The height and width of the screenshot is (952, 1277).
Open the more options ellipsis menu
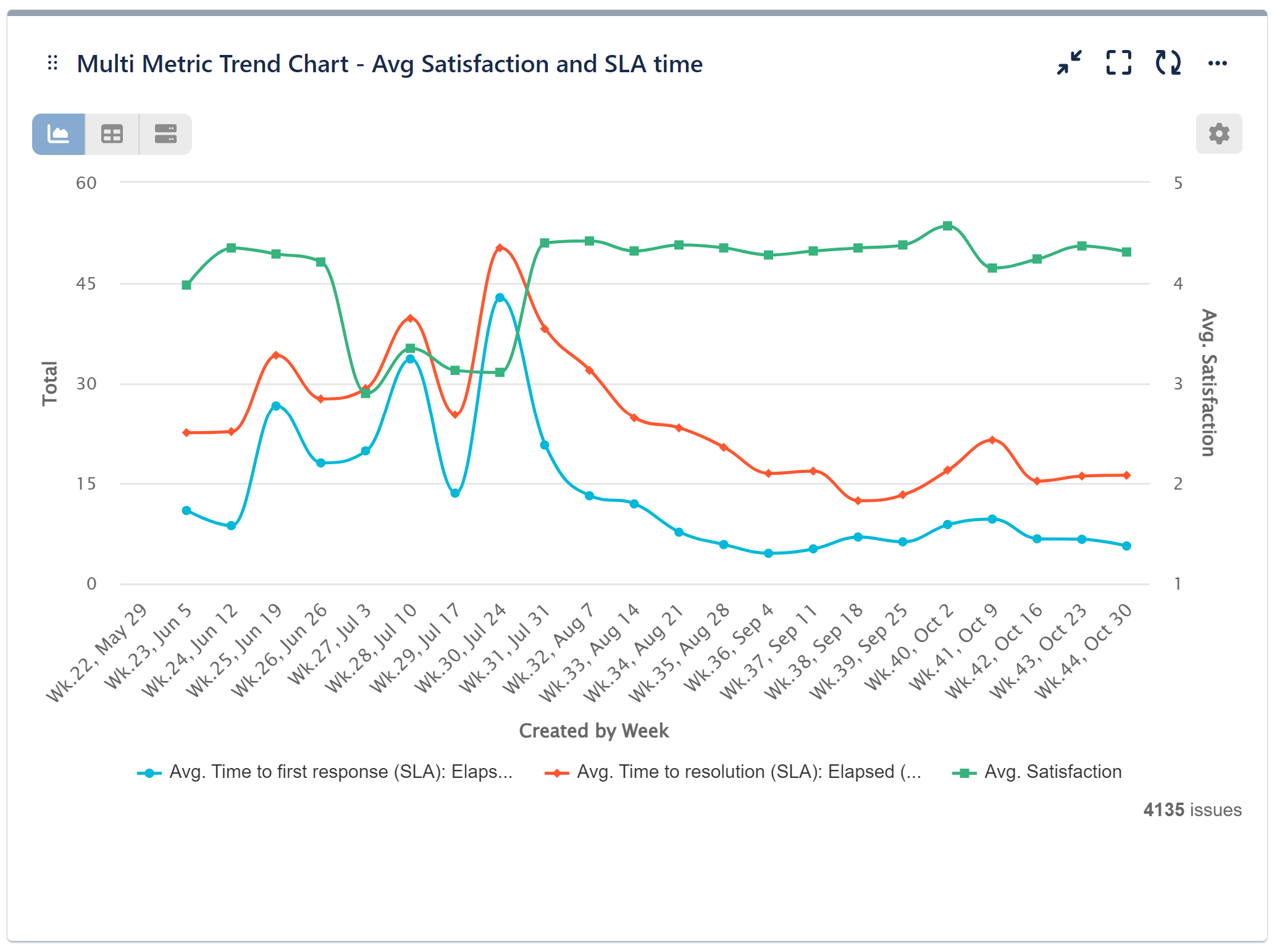1216,62
